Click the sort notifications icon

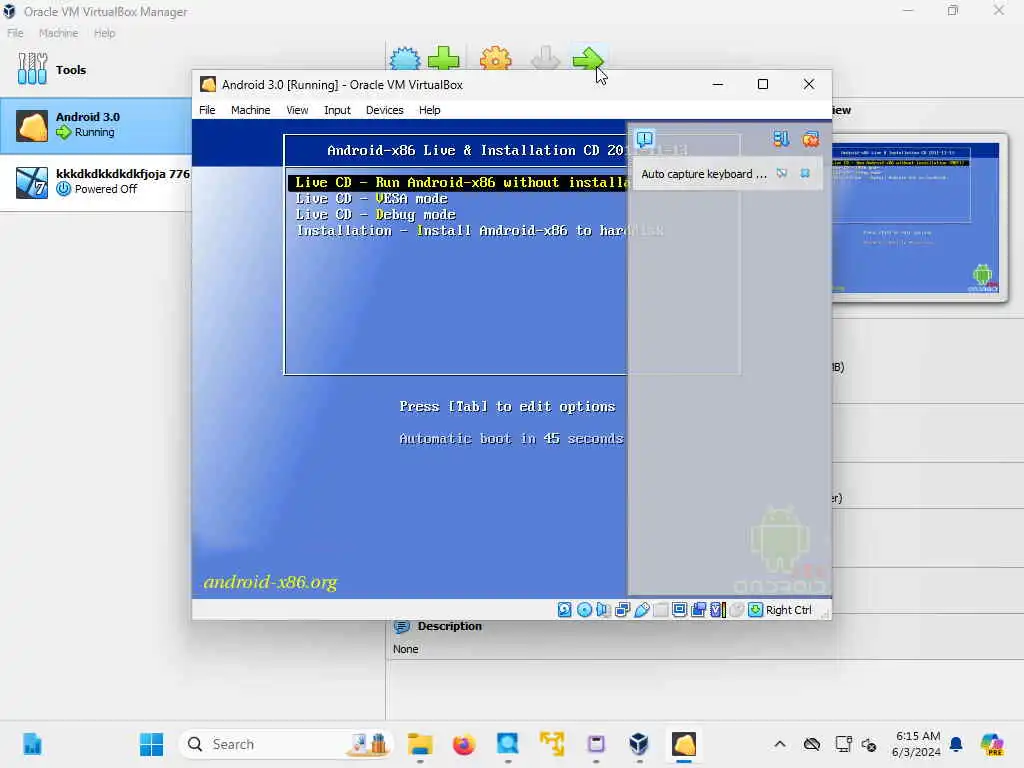coord(781,138)
